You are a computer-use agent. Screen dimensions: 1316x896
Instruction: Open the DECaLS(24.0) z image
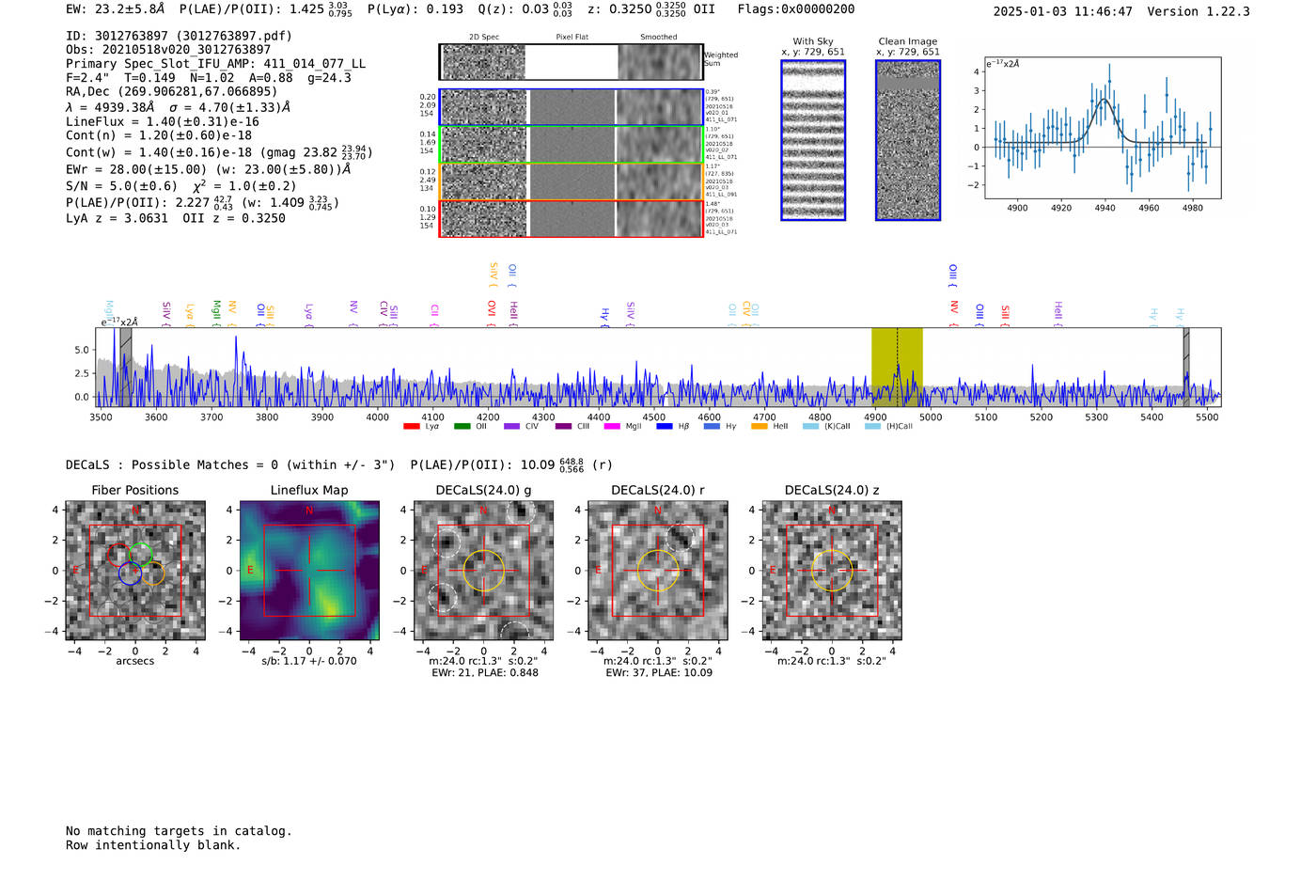pos(832,571)
